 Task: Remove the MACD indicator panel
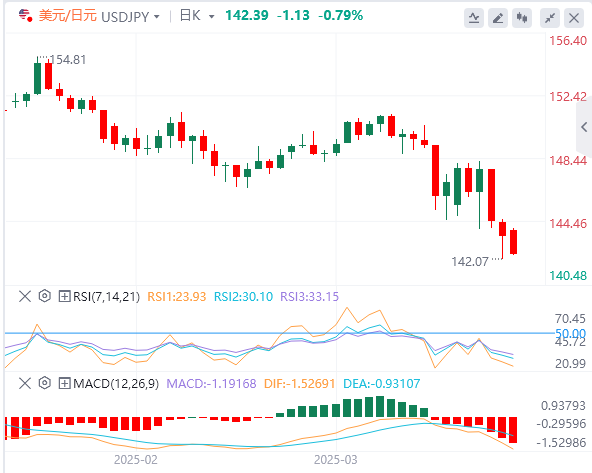tap(25, 384)
